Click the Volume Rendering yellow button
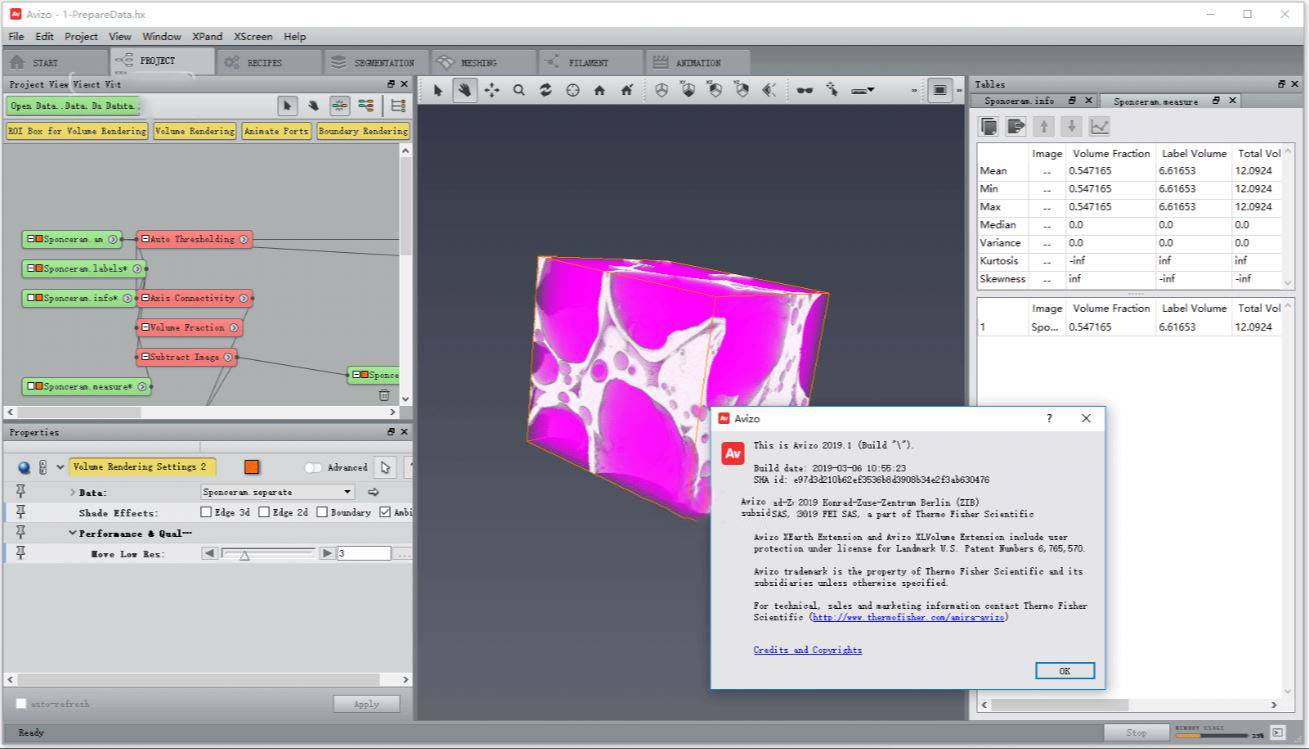This screenshot has width=1309, height=749. pos(195,131)
